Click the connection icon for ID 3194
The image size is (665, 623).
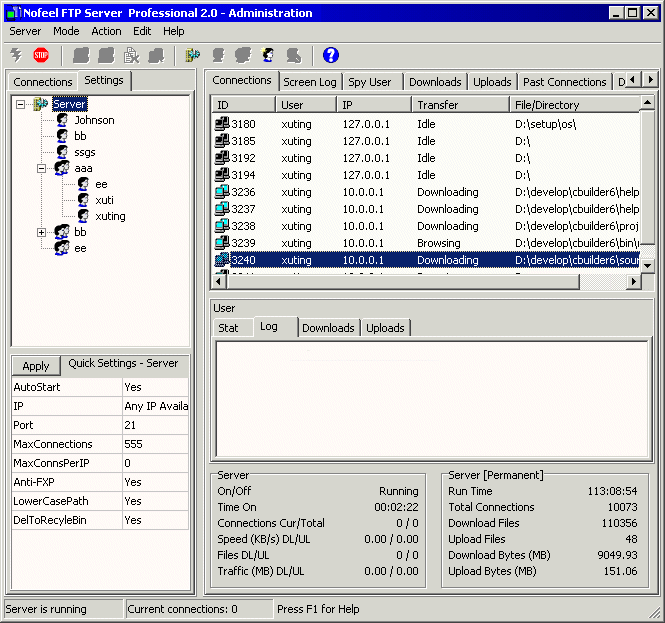click(222, 175)
